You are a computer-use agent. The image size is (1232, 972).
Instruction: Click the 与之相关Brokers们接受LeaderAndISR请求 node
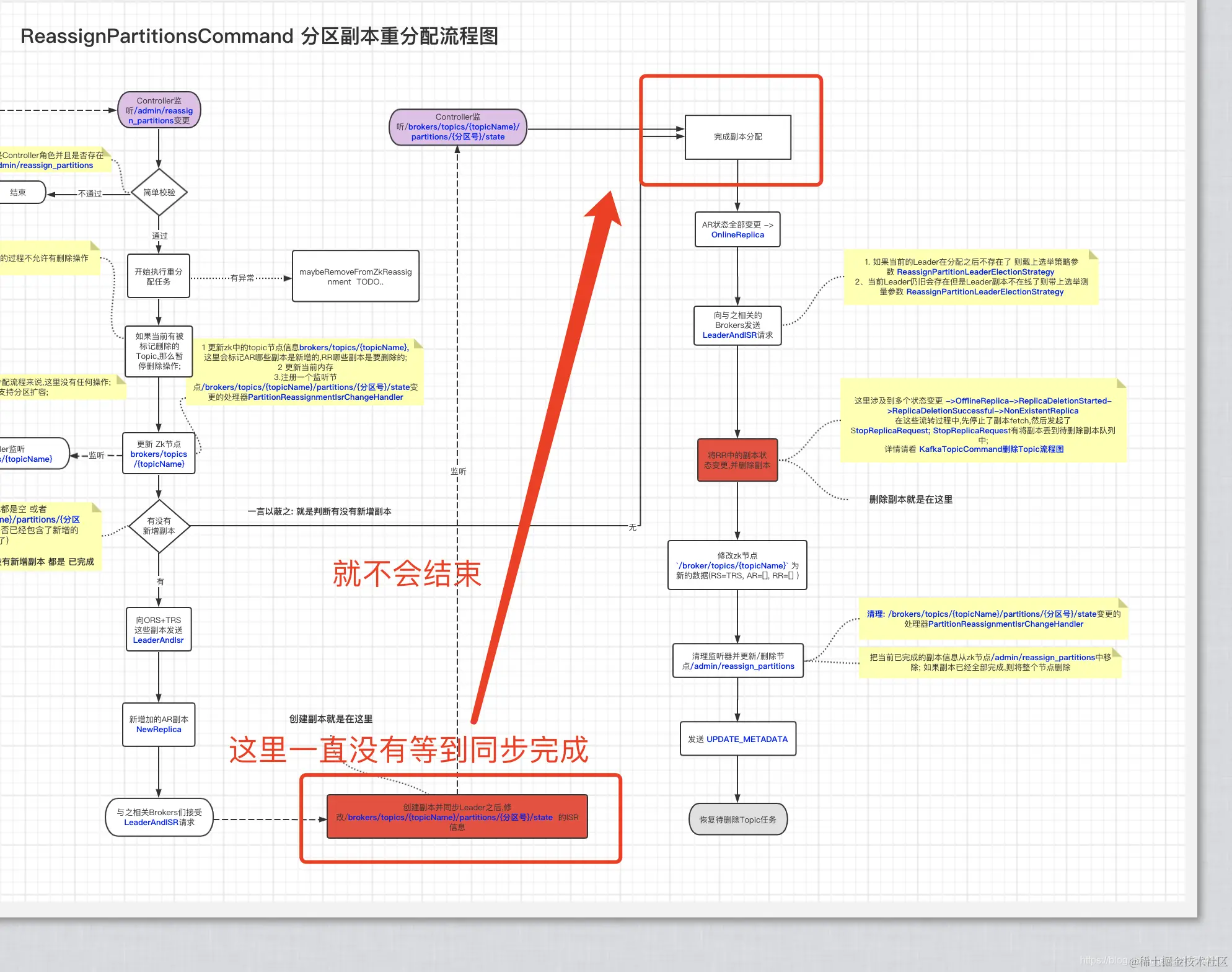pyautogui.click(x=159, y=817)
